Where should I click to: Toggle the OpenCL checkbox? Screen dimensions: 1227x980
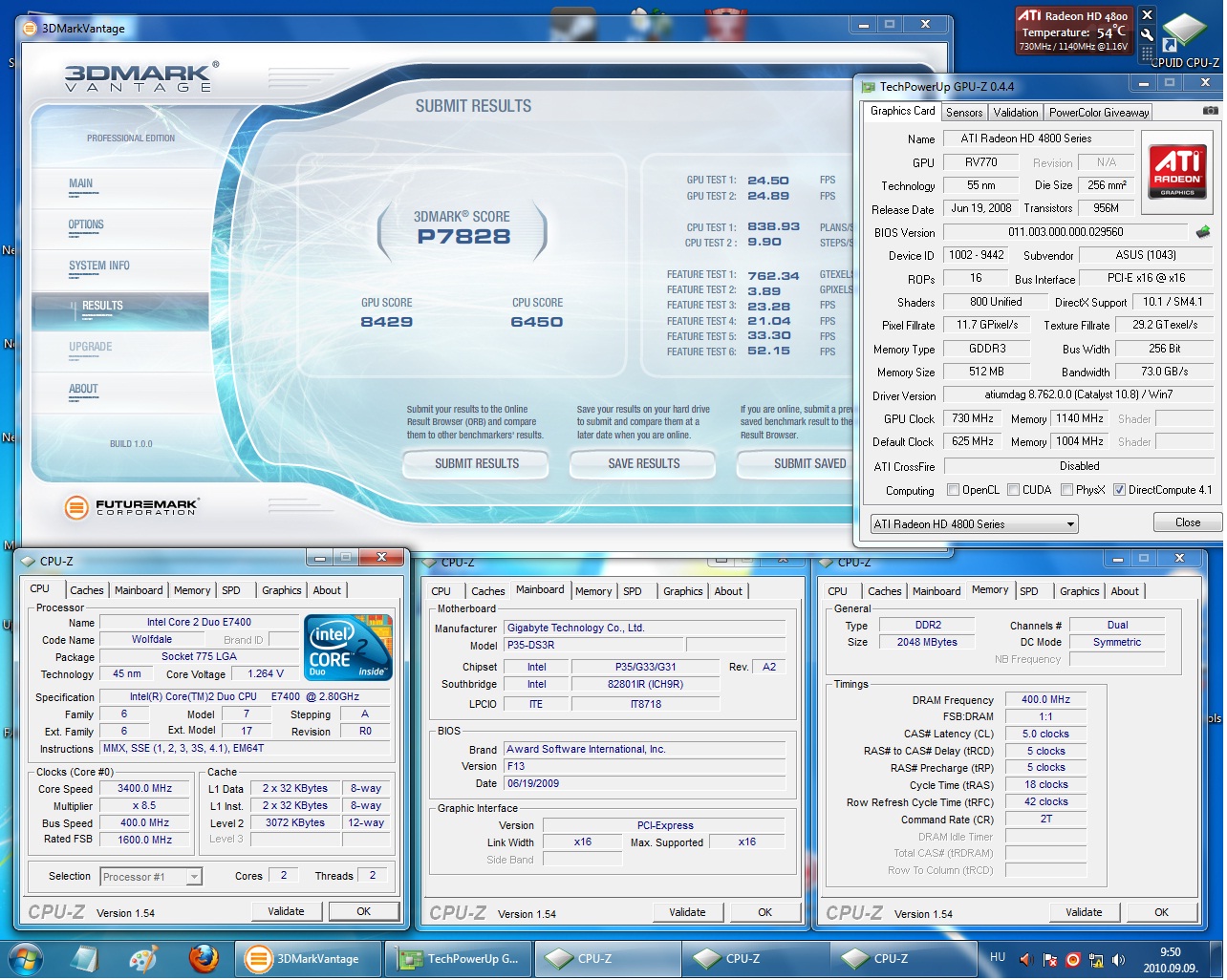click(x=953, y=490)
